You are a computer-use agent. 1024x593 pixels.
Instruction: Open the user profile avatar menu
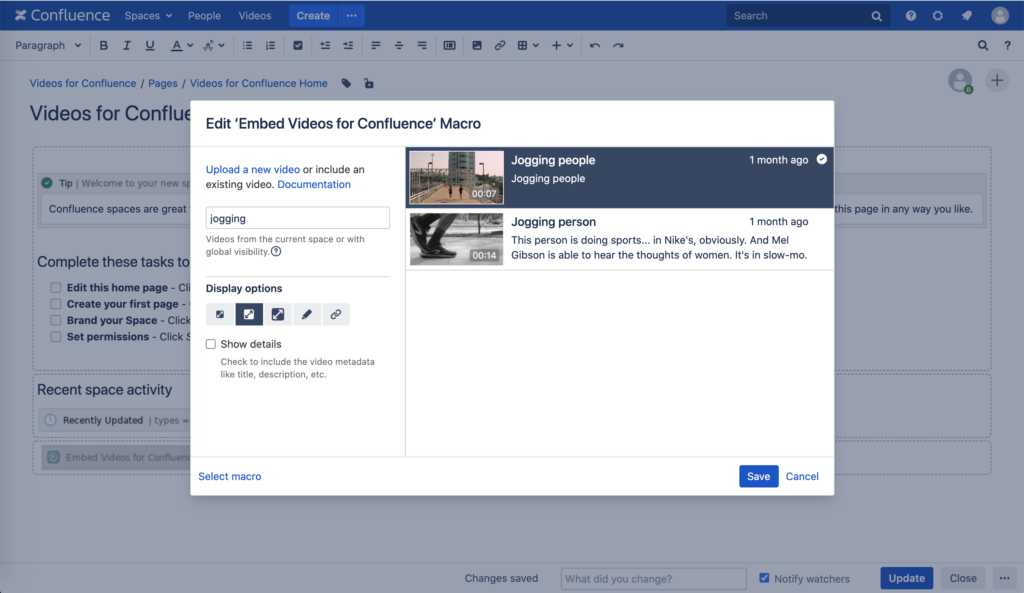pos(1000,16)
